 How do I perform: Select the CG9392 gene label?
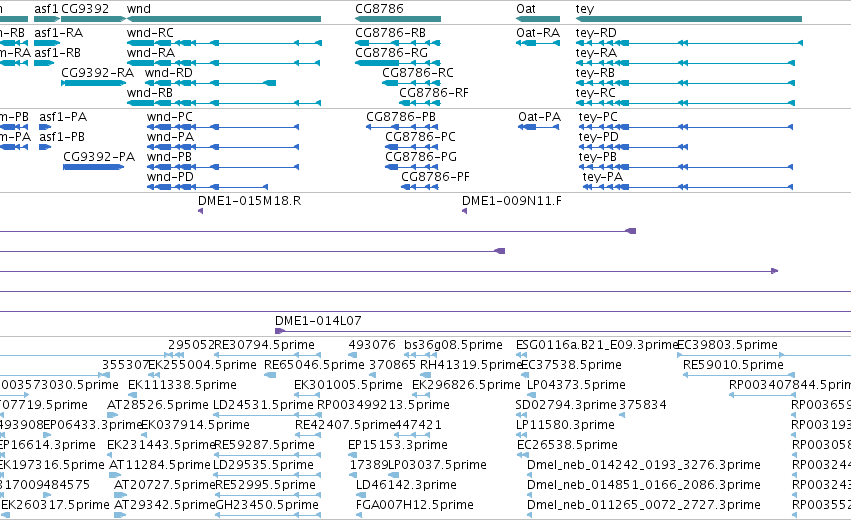pos(85,9)
